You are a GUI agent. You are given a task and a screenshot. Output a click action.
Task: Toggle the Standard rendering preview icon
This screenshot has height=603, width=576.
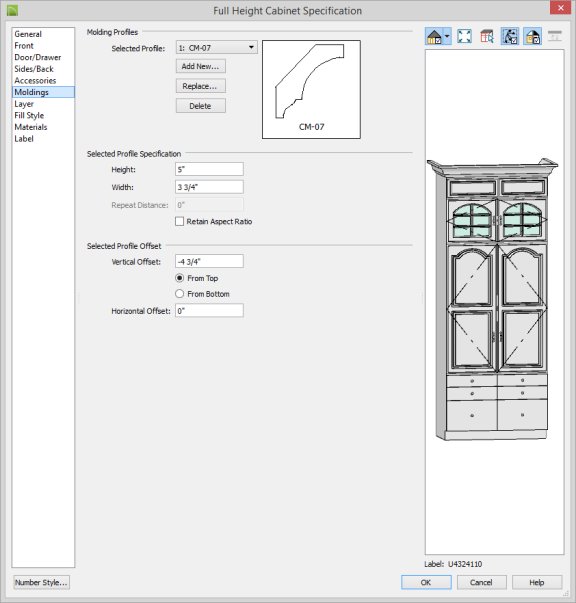click(x=434, y=37)
